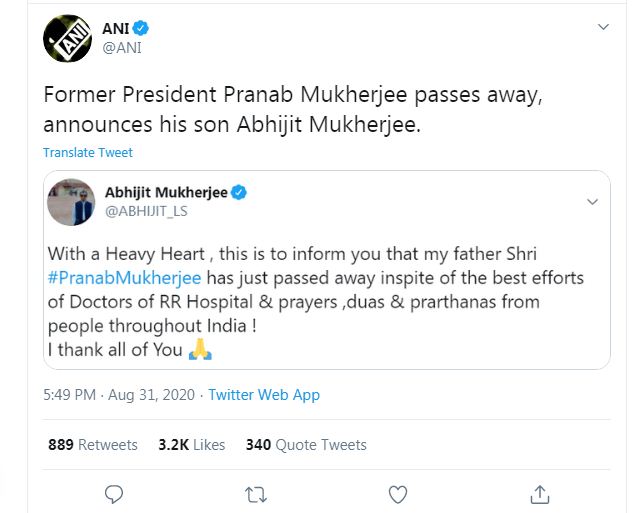Open the 340 Quote Tweets list
This screenshot has width=638, height=513.
(x=306, y=444)
